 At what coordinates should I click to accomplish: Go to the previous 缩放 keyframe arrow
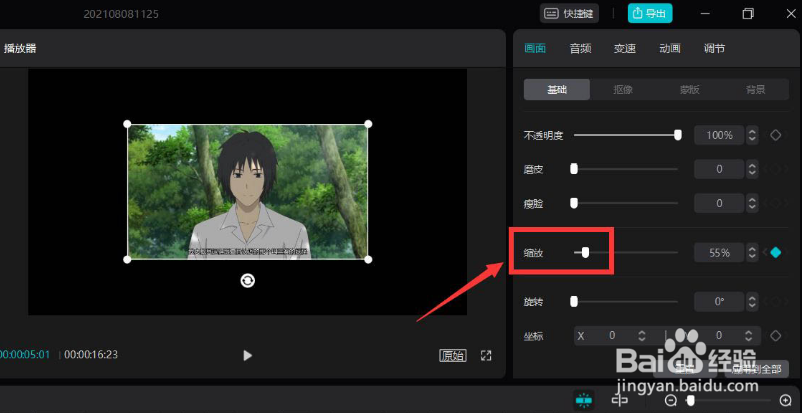pyautogui.click(x=765, y=252)
